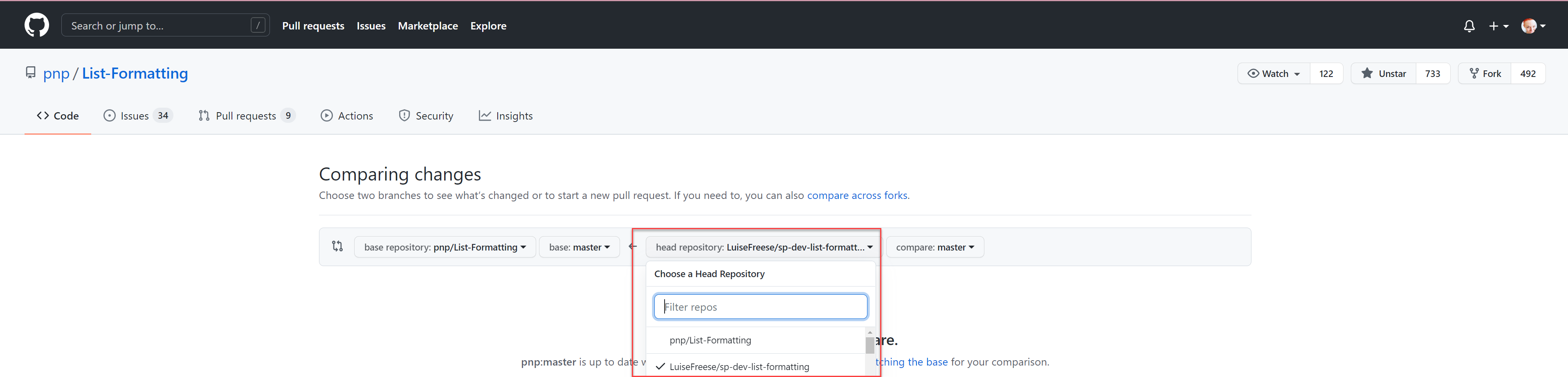View the 492 forks count
This screenshot has height=377, width=1568.
tap(1528, 74)
